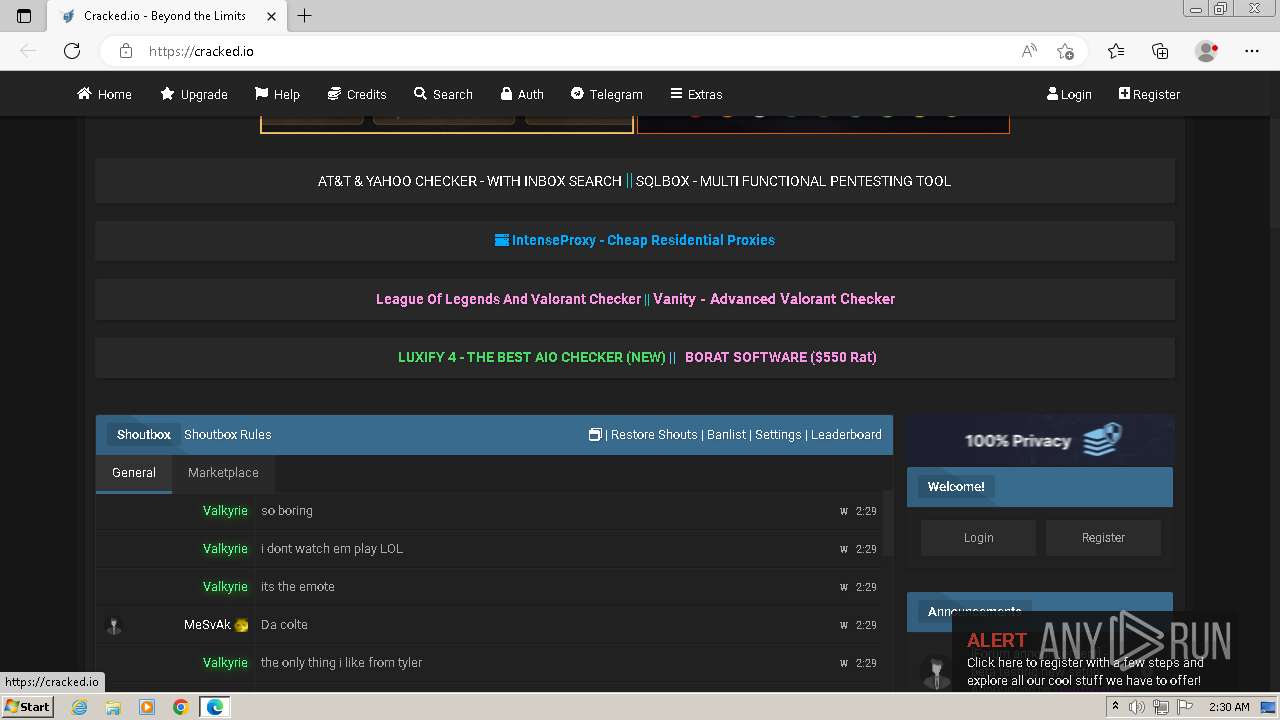Open media player from taskbar
1280x720 pixels.
pos(147,707)
